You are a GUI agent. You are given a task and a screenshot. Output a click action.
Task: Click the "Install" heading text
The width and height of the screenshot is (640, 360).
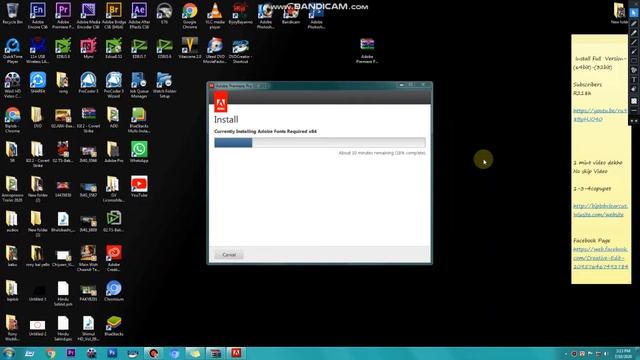point(226,120)
